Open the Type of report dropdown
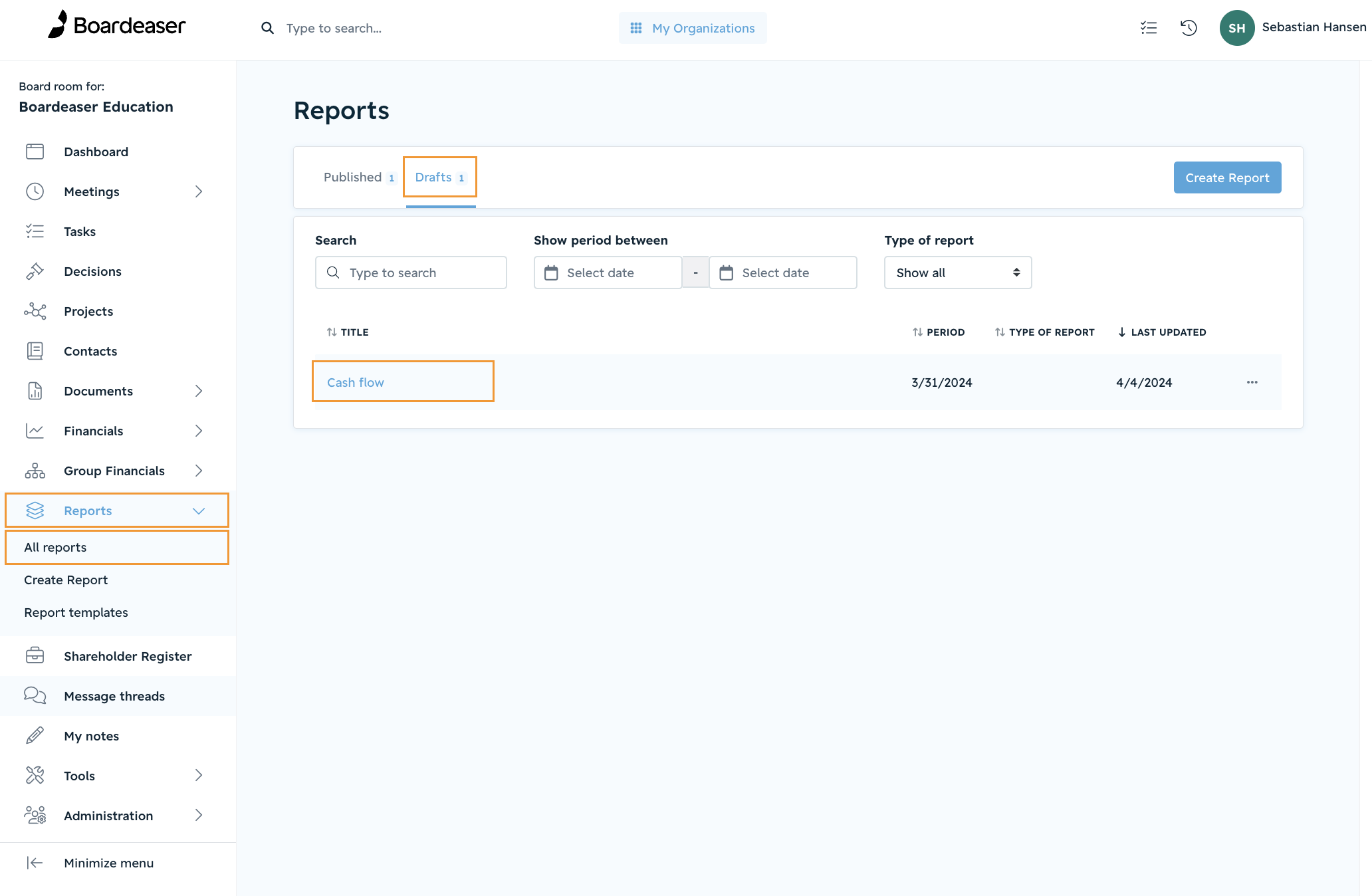This screenshot has width=1372, height=896. (958, 273)
